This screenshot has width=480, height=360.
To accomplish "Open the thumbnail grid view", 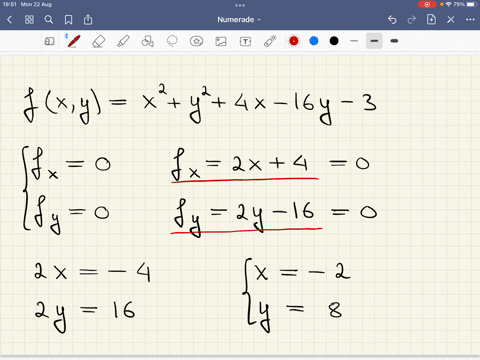I will pyautogui.click(x=29, y=20).
